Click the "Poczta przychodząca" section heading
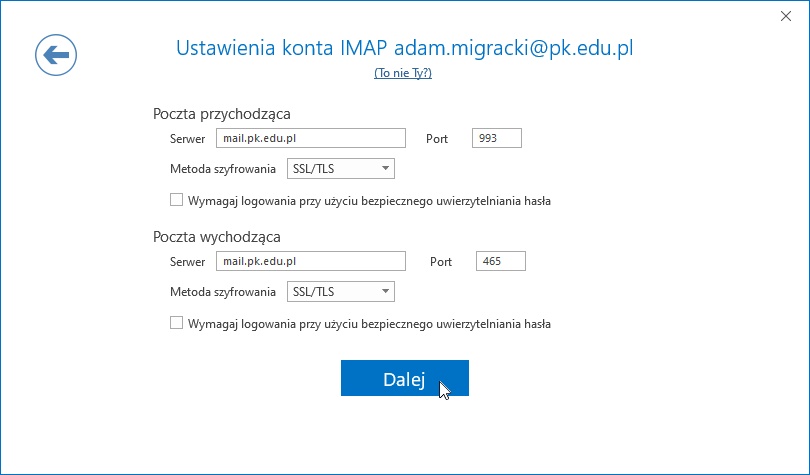 (222, 114)
